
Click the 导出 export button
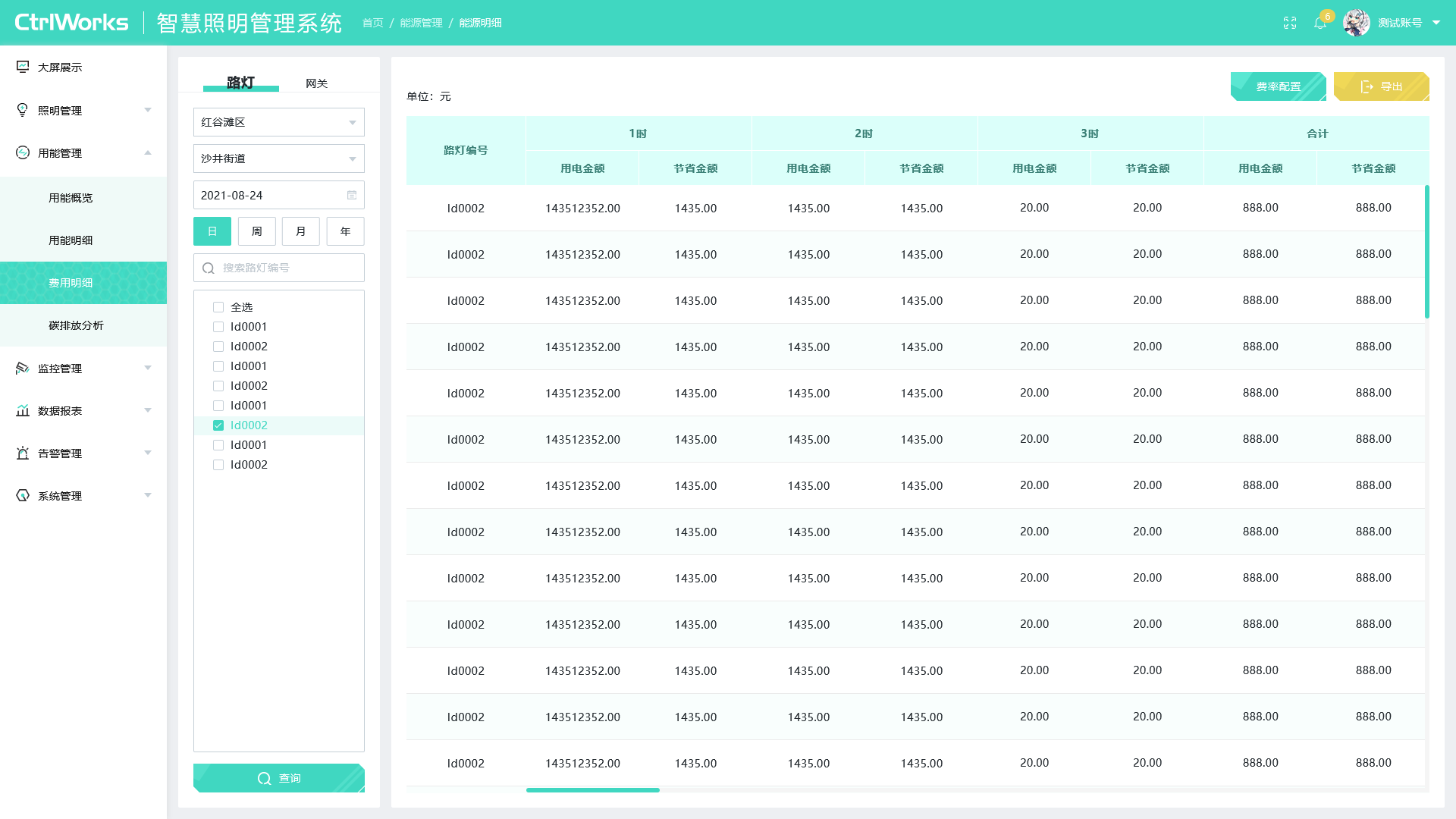click(x=1382, y=86)
